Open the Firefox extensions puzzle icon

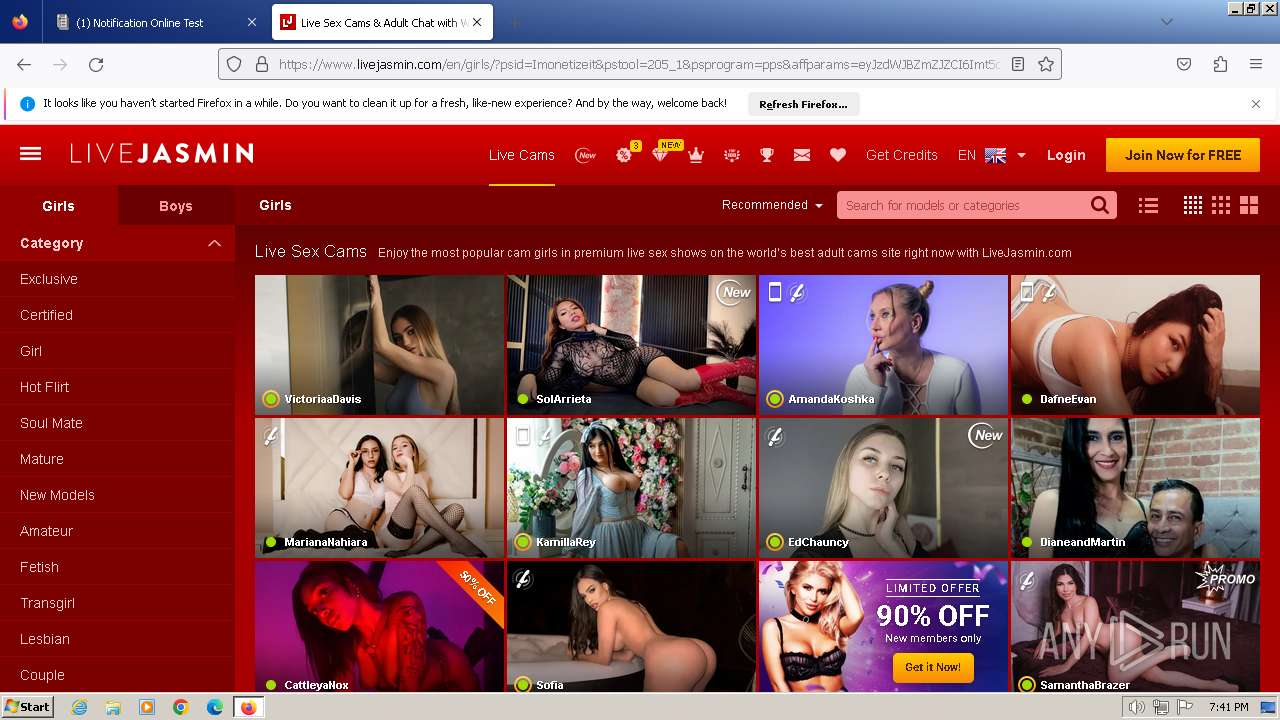(1220, 64)
